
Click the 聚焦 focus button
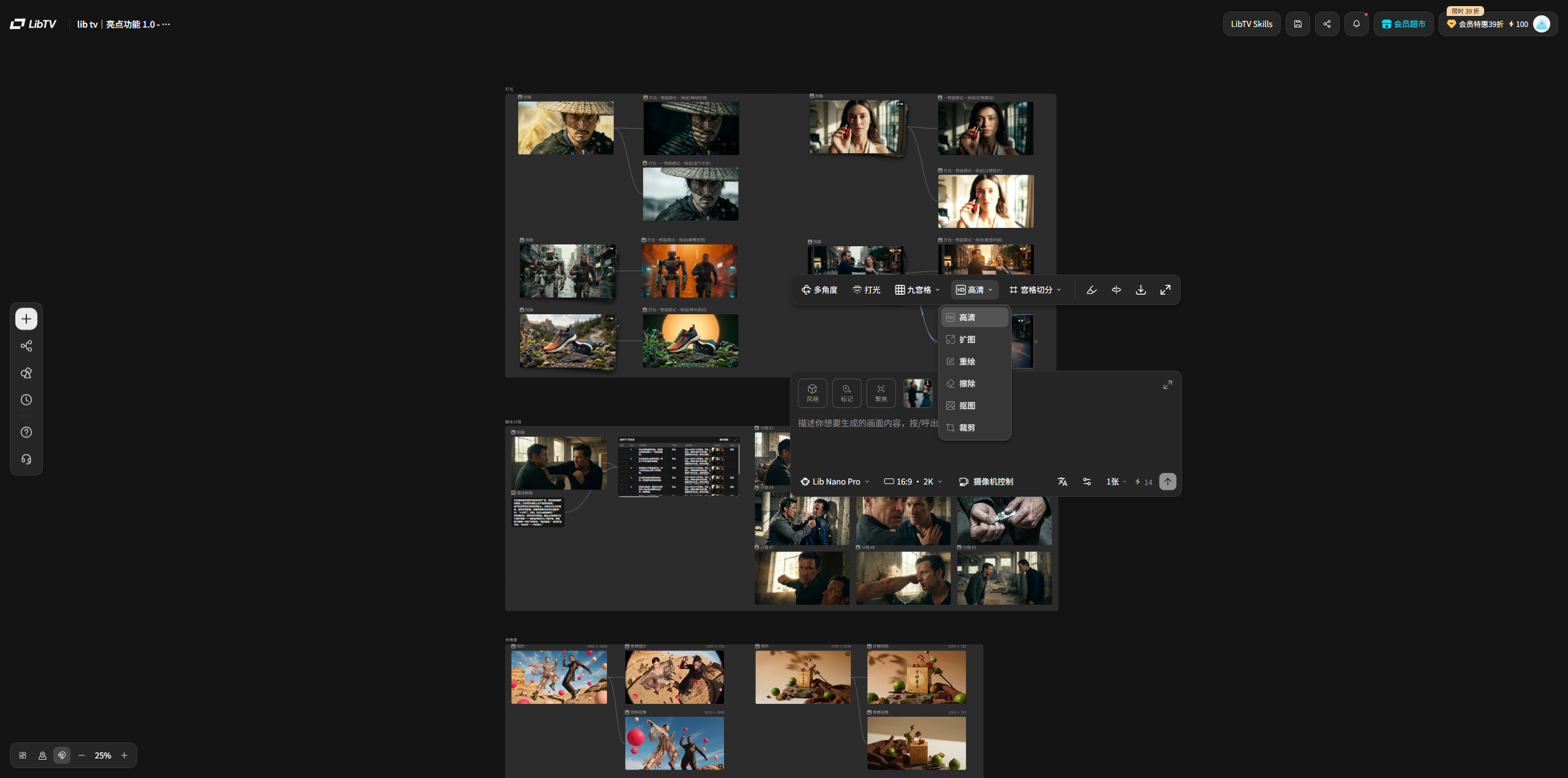coord(881,393)
